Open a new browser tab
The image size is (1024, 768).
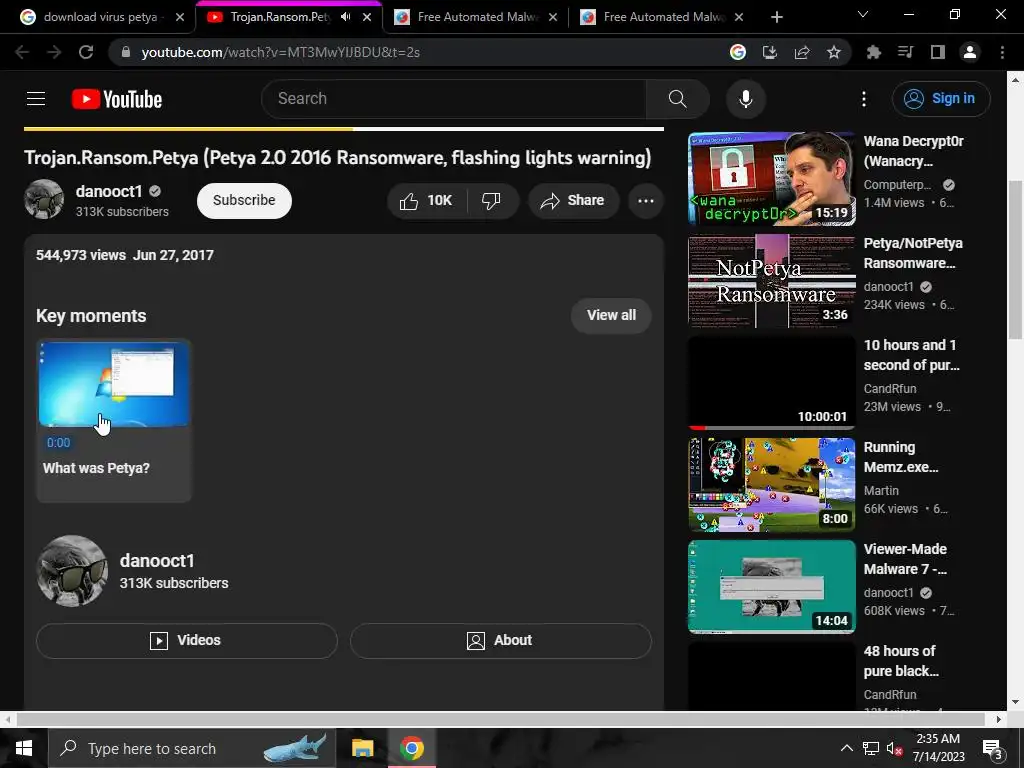(776, 18)
